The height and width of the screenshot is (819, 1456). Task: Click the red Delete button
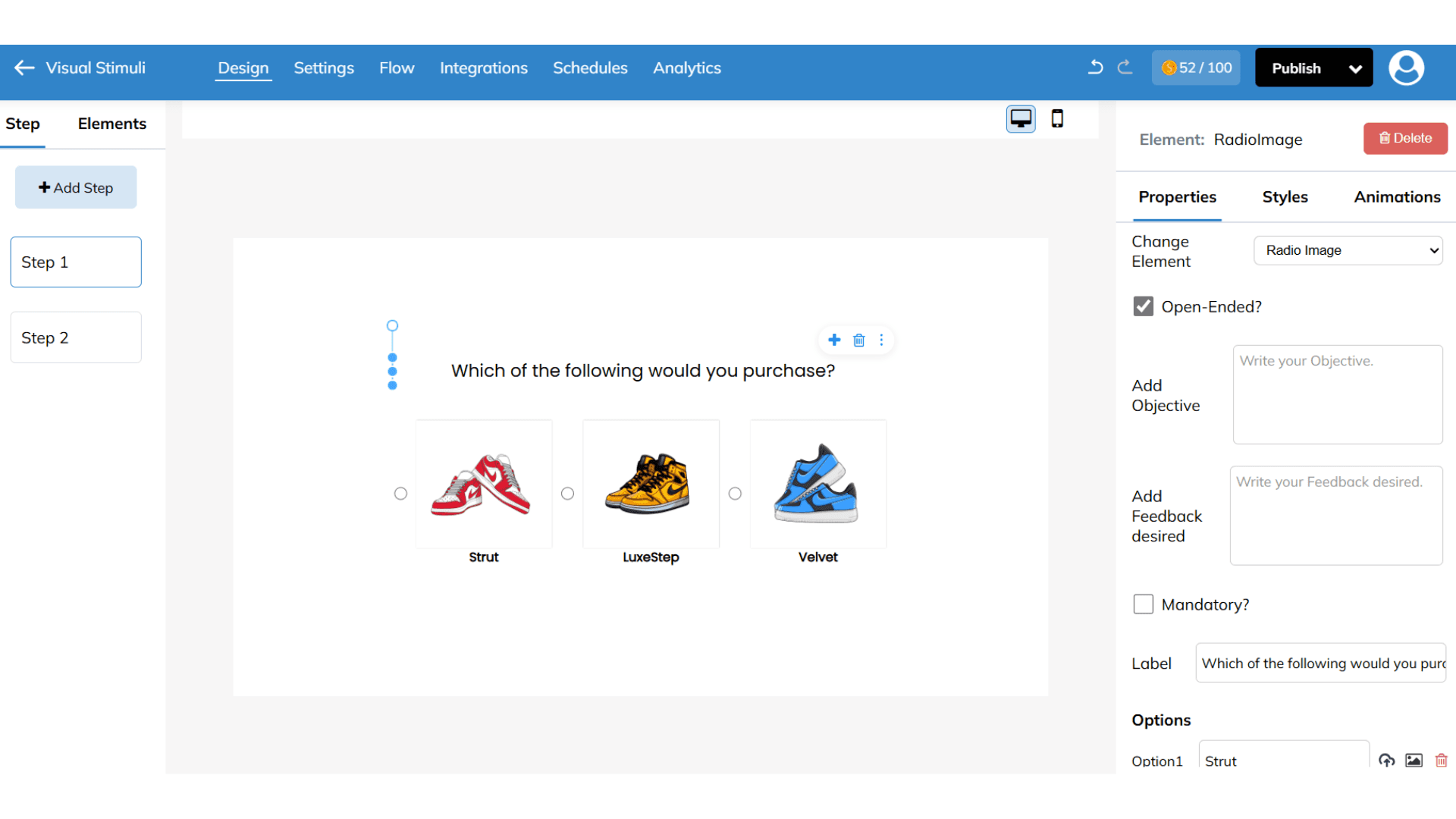click(x=1405, y=138)
